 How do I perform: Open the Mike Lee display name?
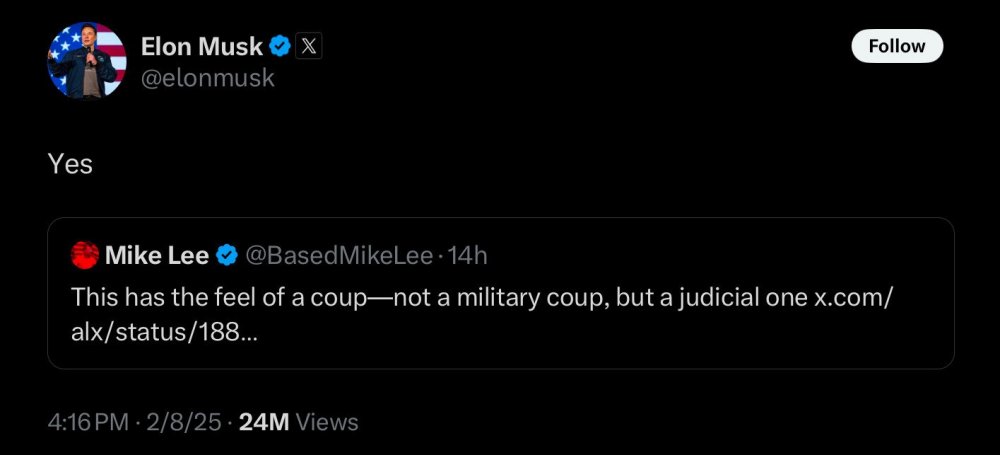coord(156,256)
